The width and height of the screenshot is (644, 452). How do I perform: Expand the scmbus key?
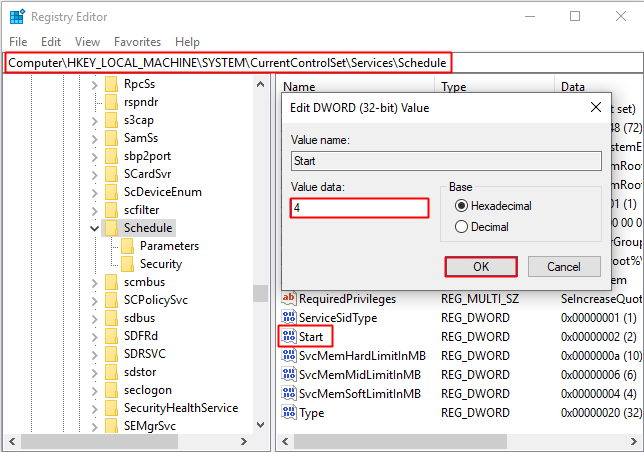[94, 283]
